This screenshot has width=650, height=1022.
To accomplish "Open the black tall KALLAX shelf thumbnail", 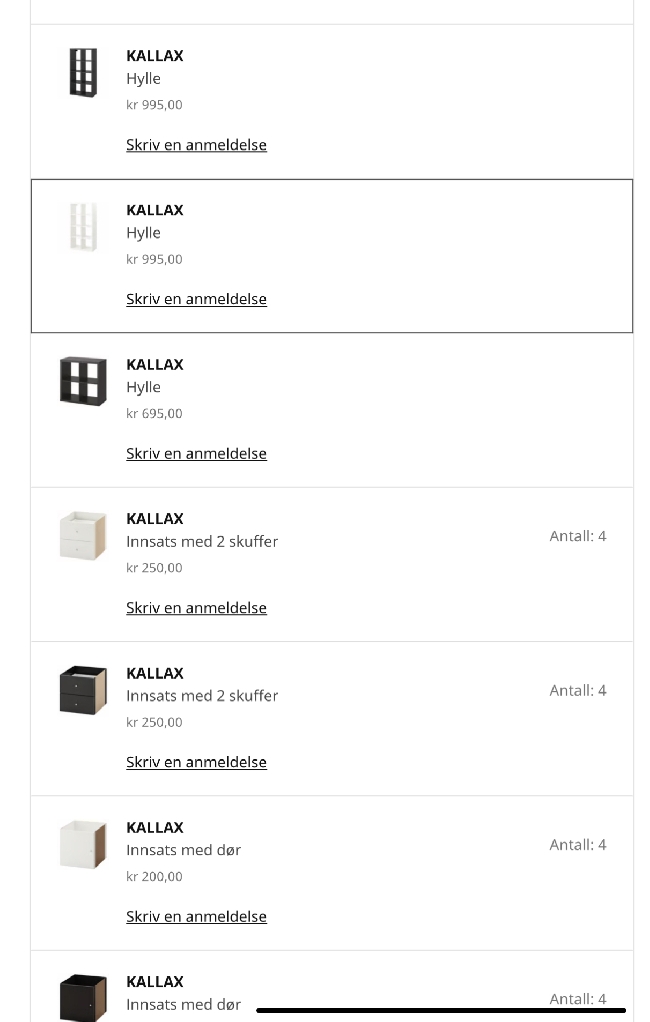I will click(83, 72).
